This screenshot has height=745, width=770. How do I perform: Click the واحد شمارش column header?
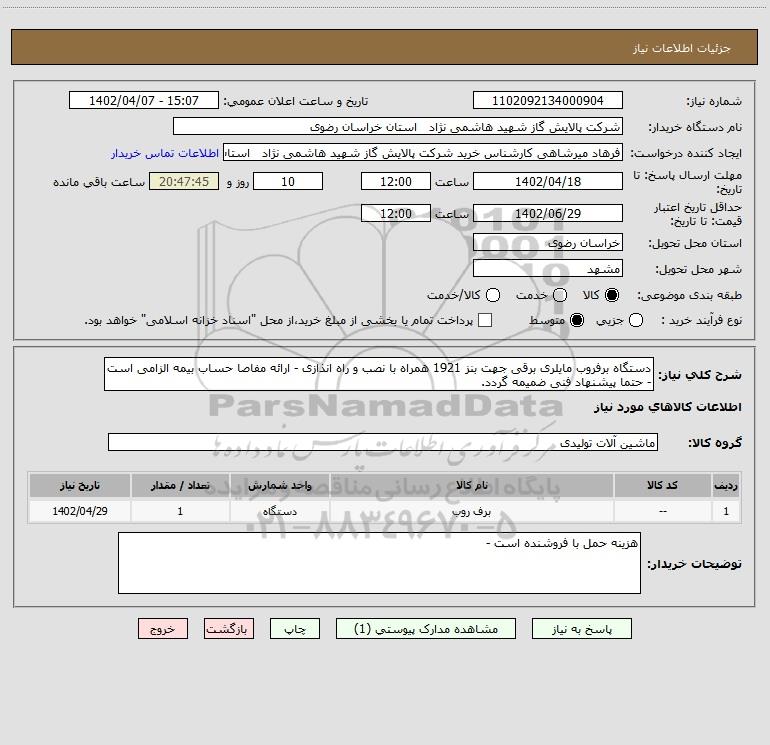(279, 485)
